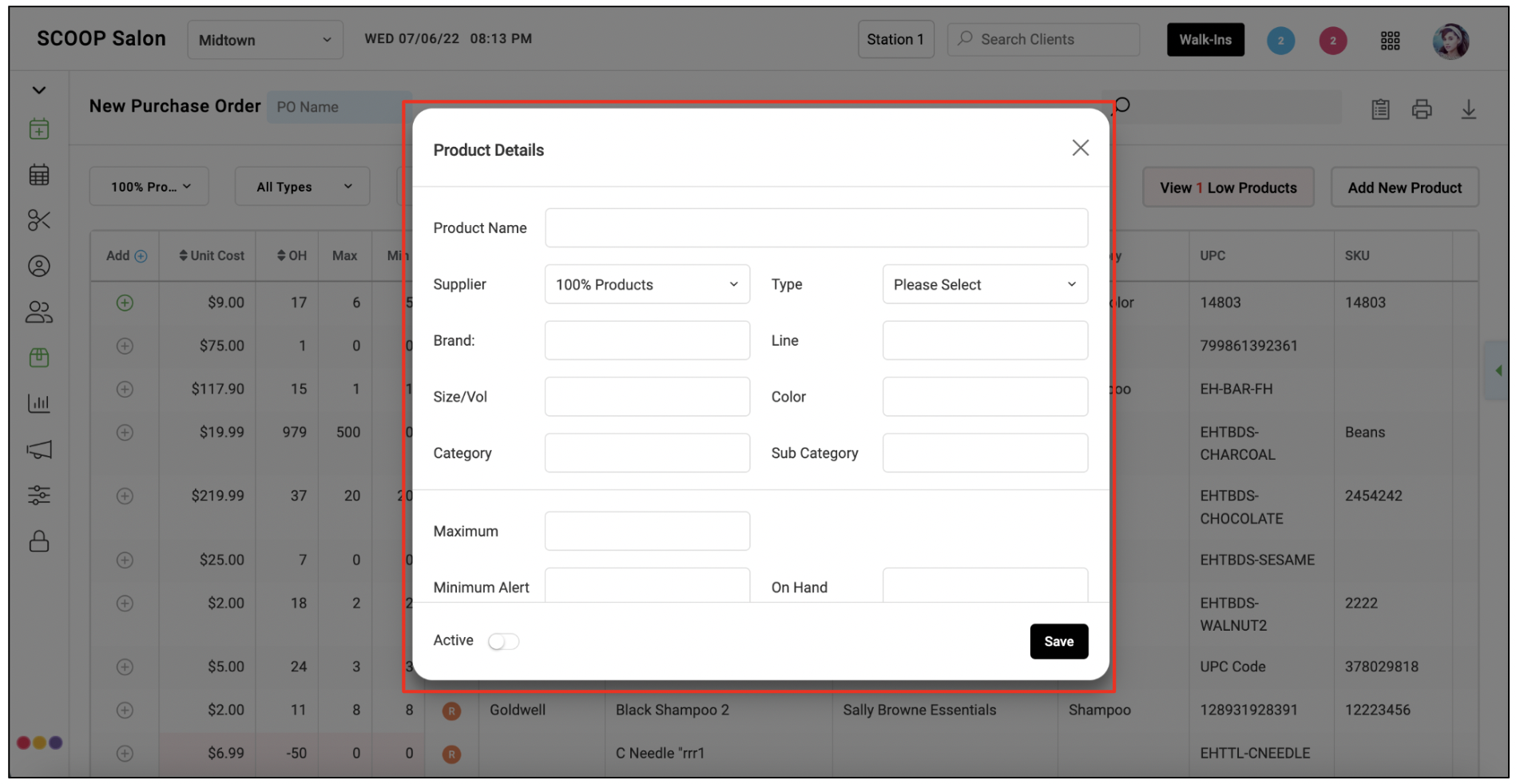This screenshot has height=784, width=1516.
Task: Click the user profile avatar
Action: (1451, 41)
